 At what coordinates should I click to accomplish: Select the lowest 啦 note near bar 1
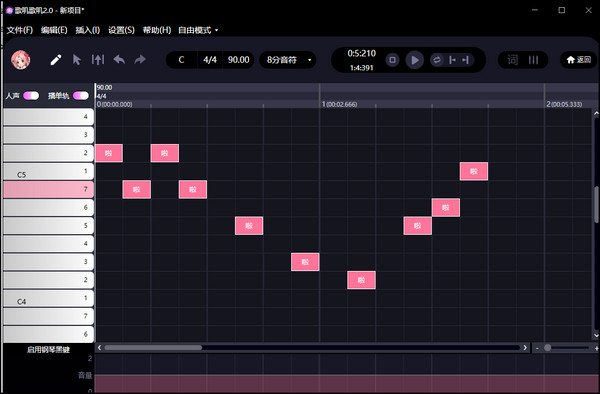pos(361,280)
